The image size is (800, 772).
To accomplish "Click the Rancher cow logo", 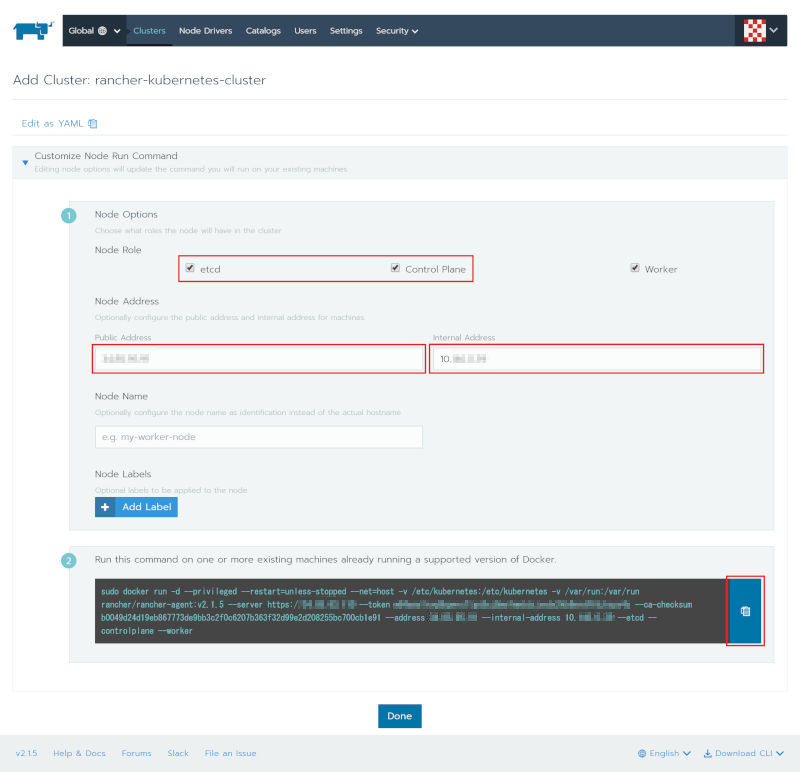I will coord(33,30).
